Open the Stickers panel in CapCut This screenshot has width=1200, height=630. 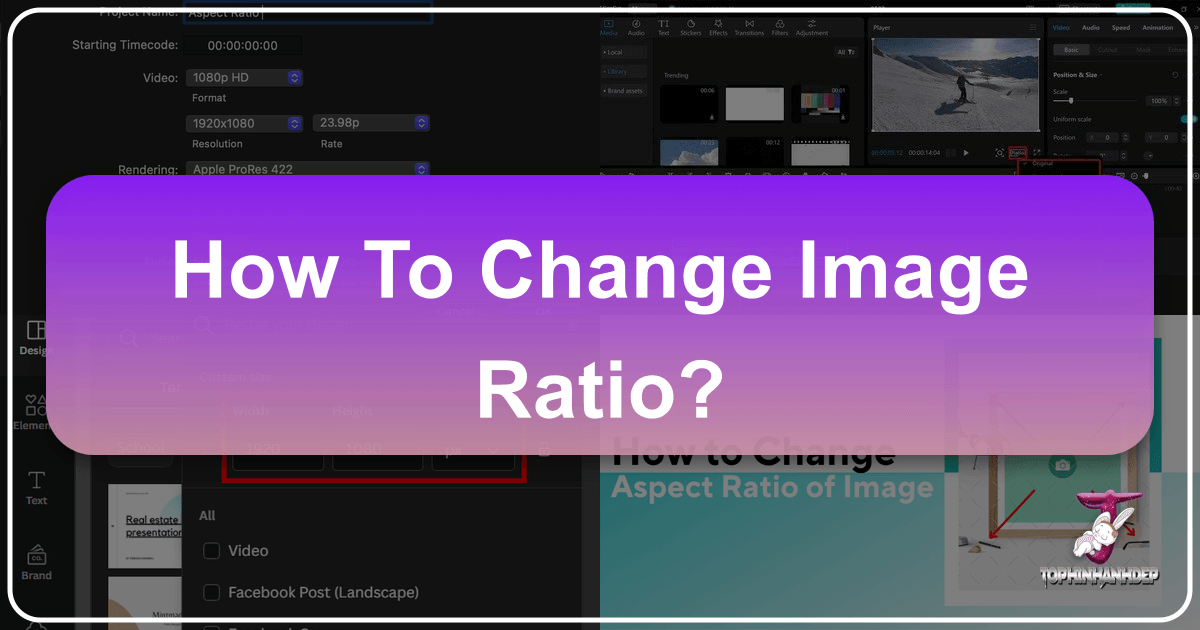pos(692,28)
